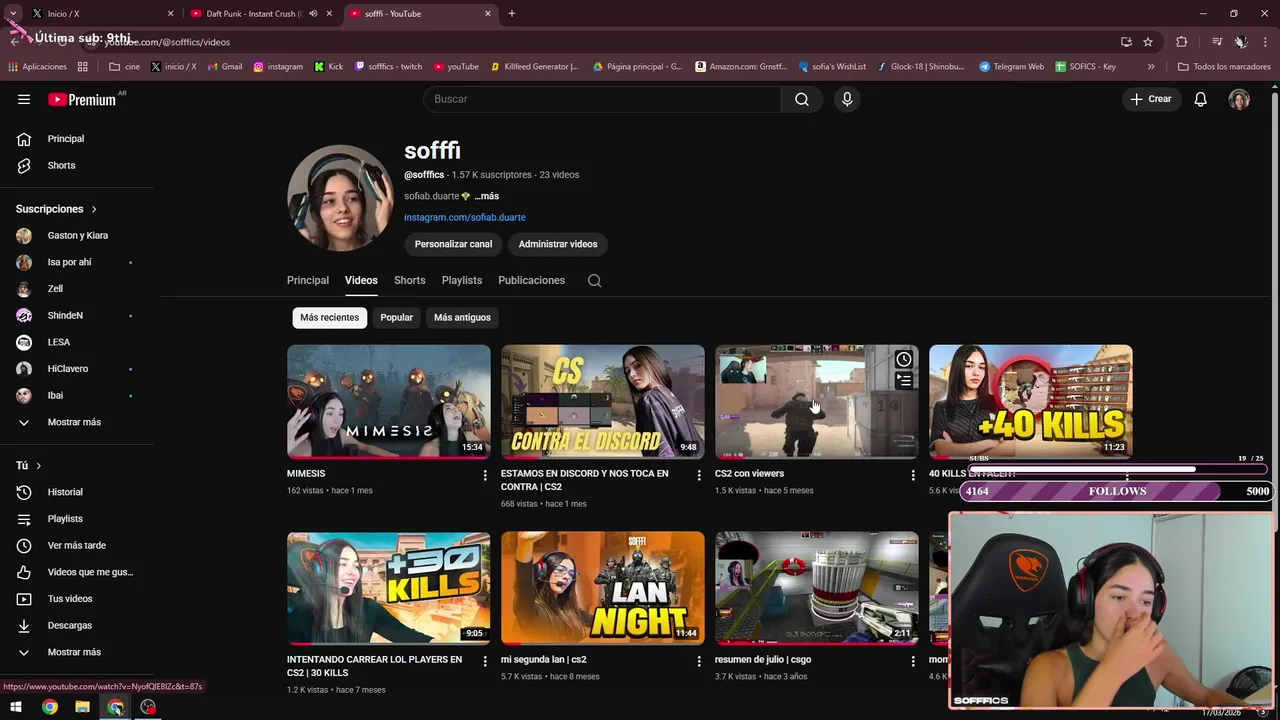Mute the Daft Punk tab audio
The image size is (1280, 720).
tap(314, 14)
